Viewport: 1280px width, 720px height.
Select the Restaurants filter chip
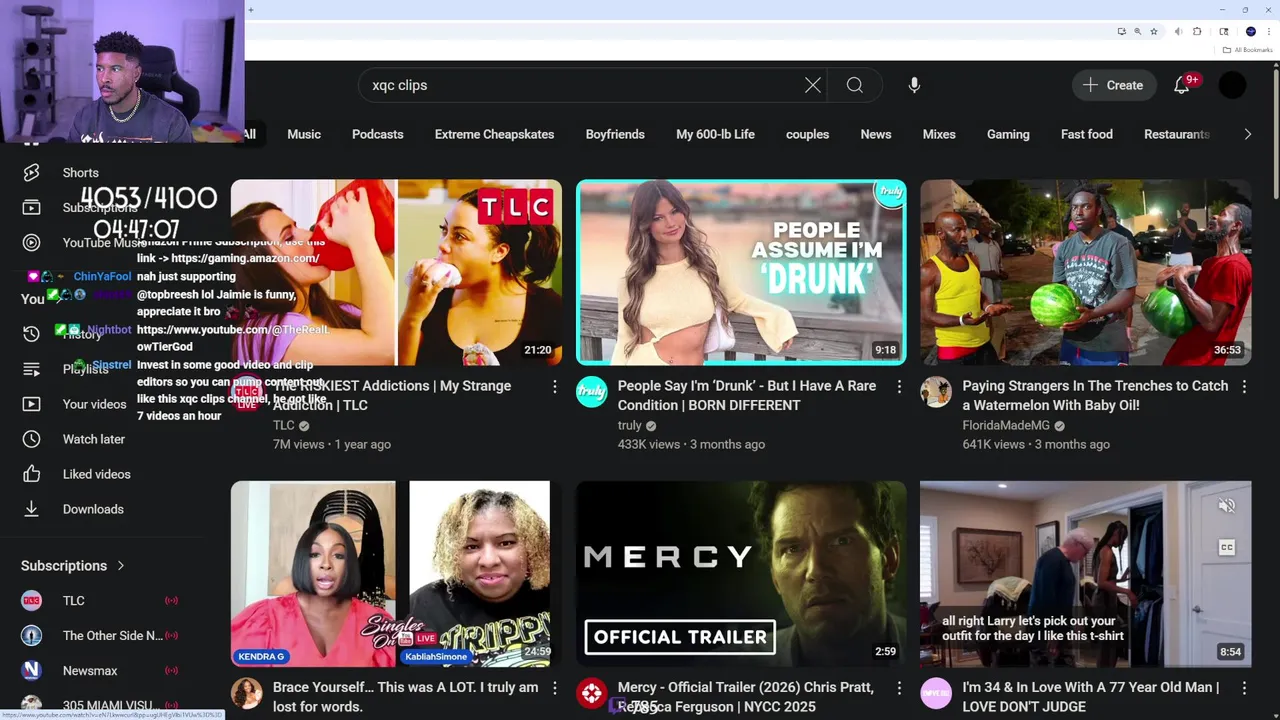pyautogui.click(x=1177, y=134)
